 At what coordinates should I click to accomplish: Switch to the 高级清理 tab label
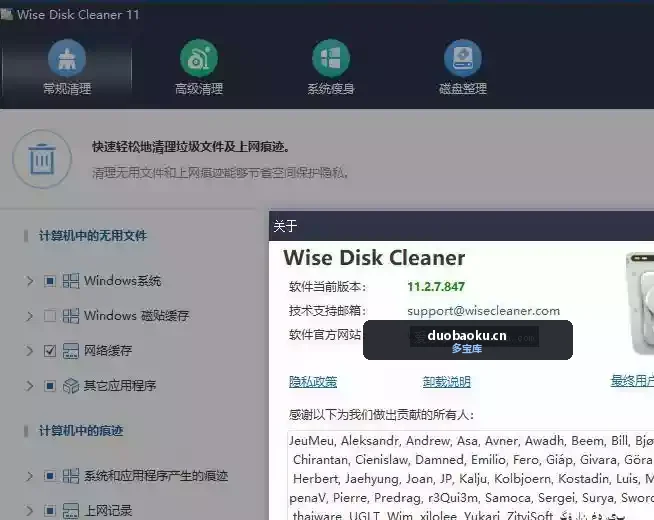(x=199, y=88)
